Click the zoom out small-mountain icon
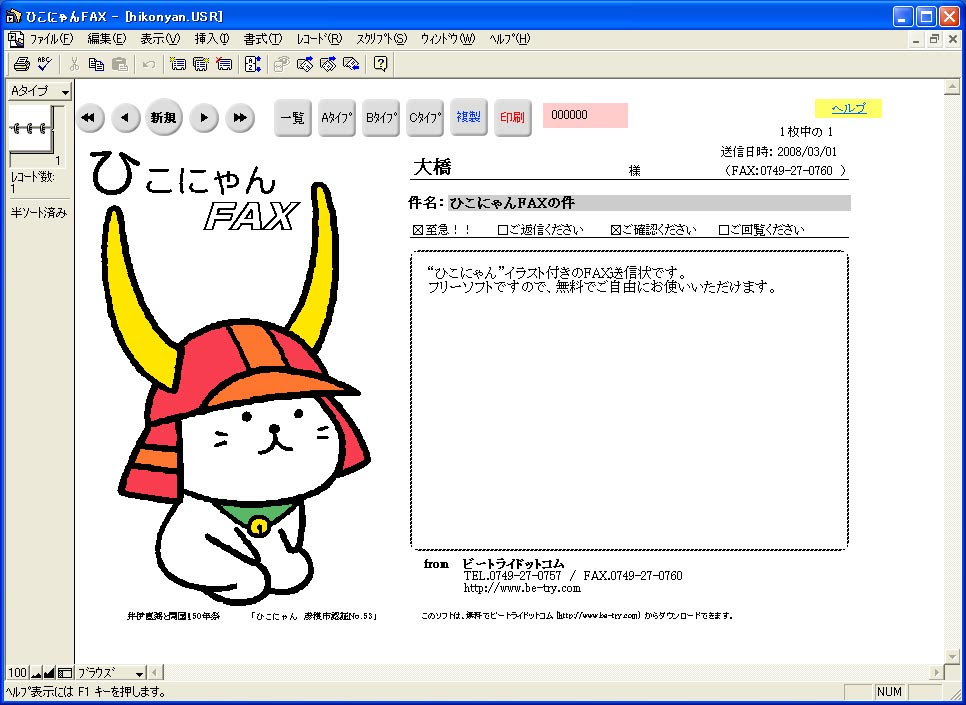Viewport: 966px width, 705px height. pyautogui.click(x=36, y=673)
